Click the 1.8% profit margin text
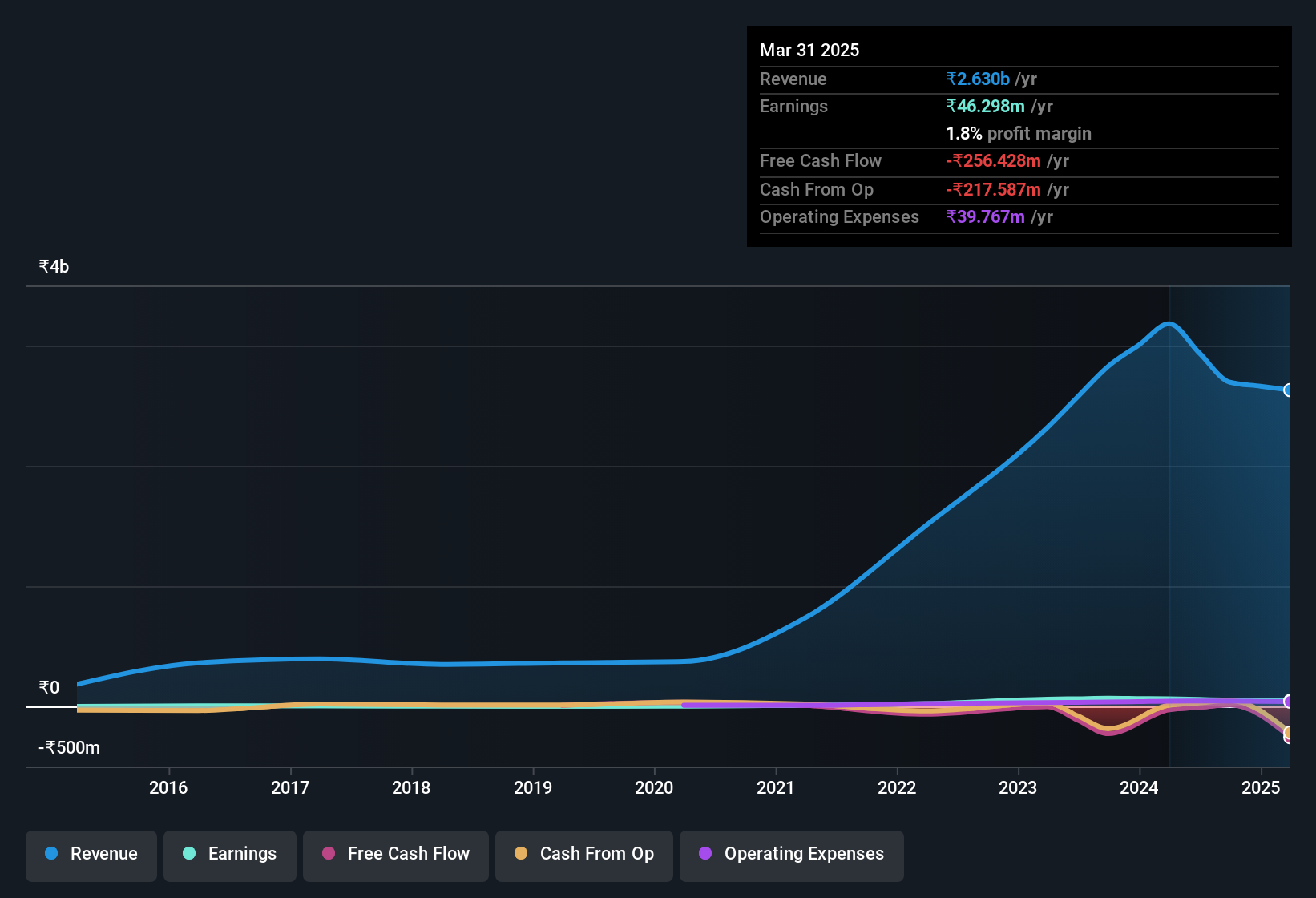1316x898 pixels. 1019,133
